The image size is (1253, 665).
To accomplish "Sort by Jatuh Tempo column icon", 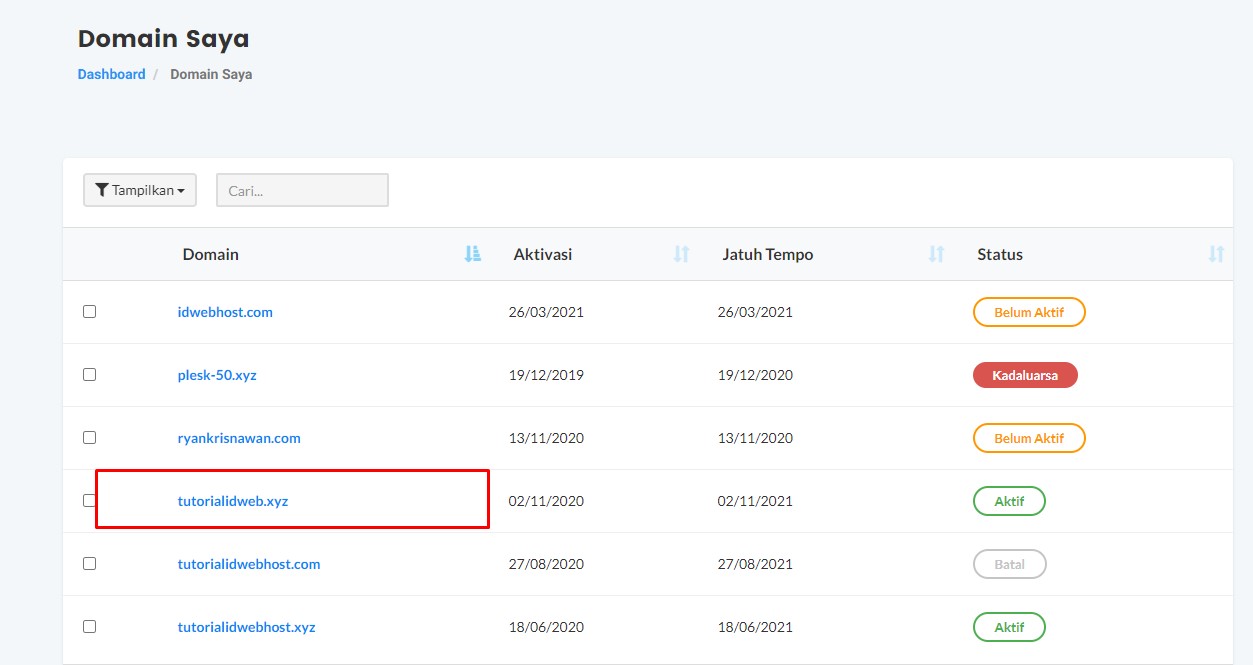I will [937, 254].
